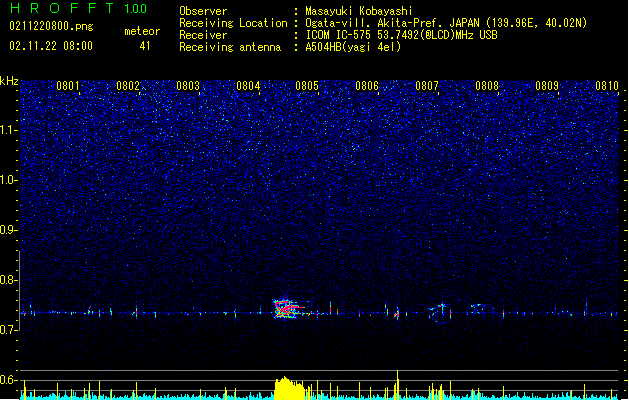Click the small echo trace near 0808
629x400 pixels.
point(479,308)
